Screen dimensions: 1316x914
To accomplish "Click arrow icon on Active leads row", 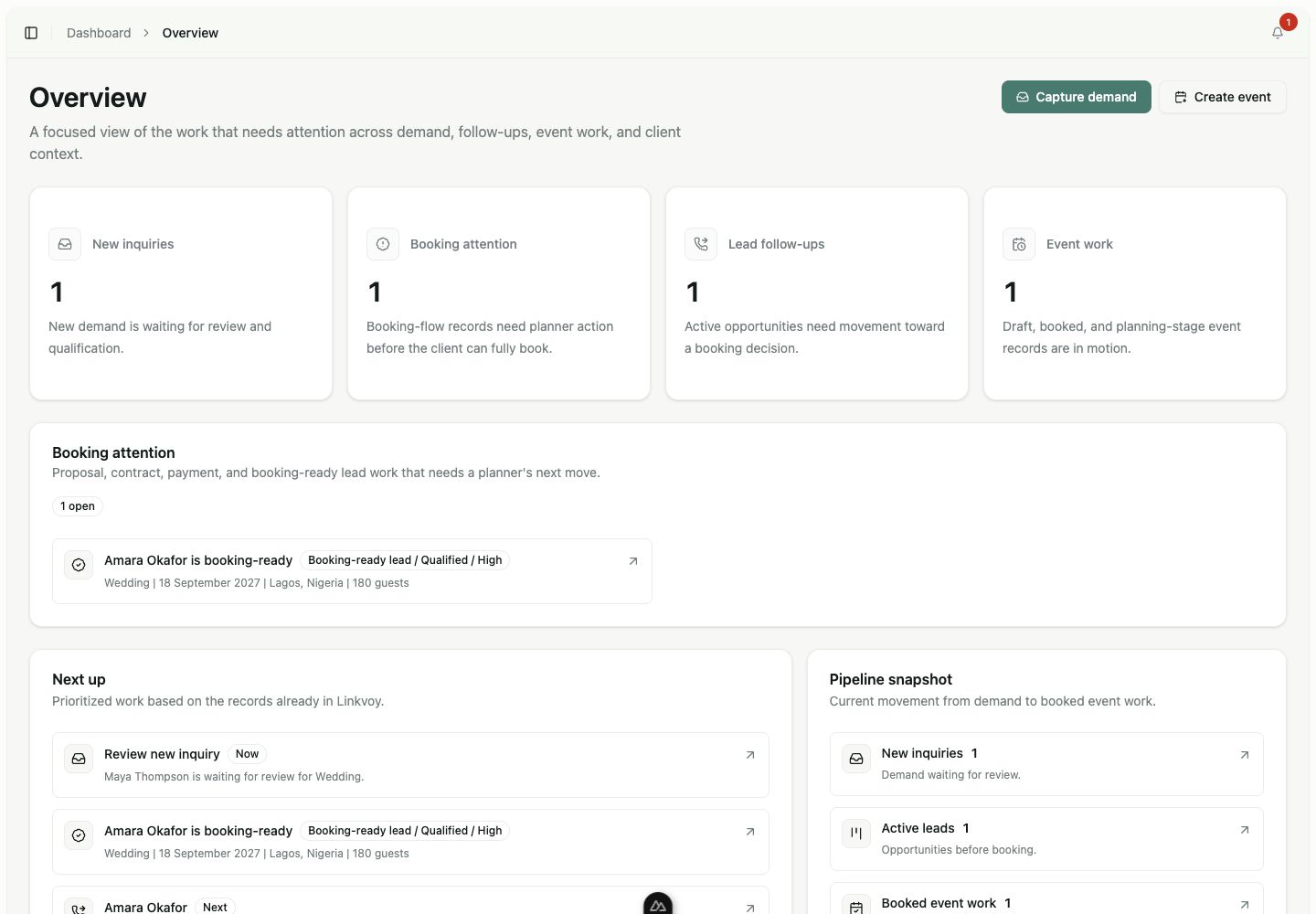I will (1245, 830).
